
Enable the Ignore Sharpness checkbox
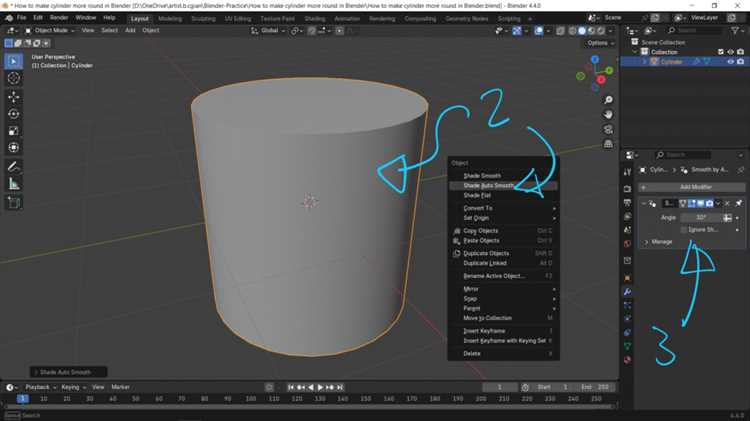coord(684,230)
